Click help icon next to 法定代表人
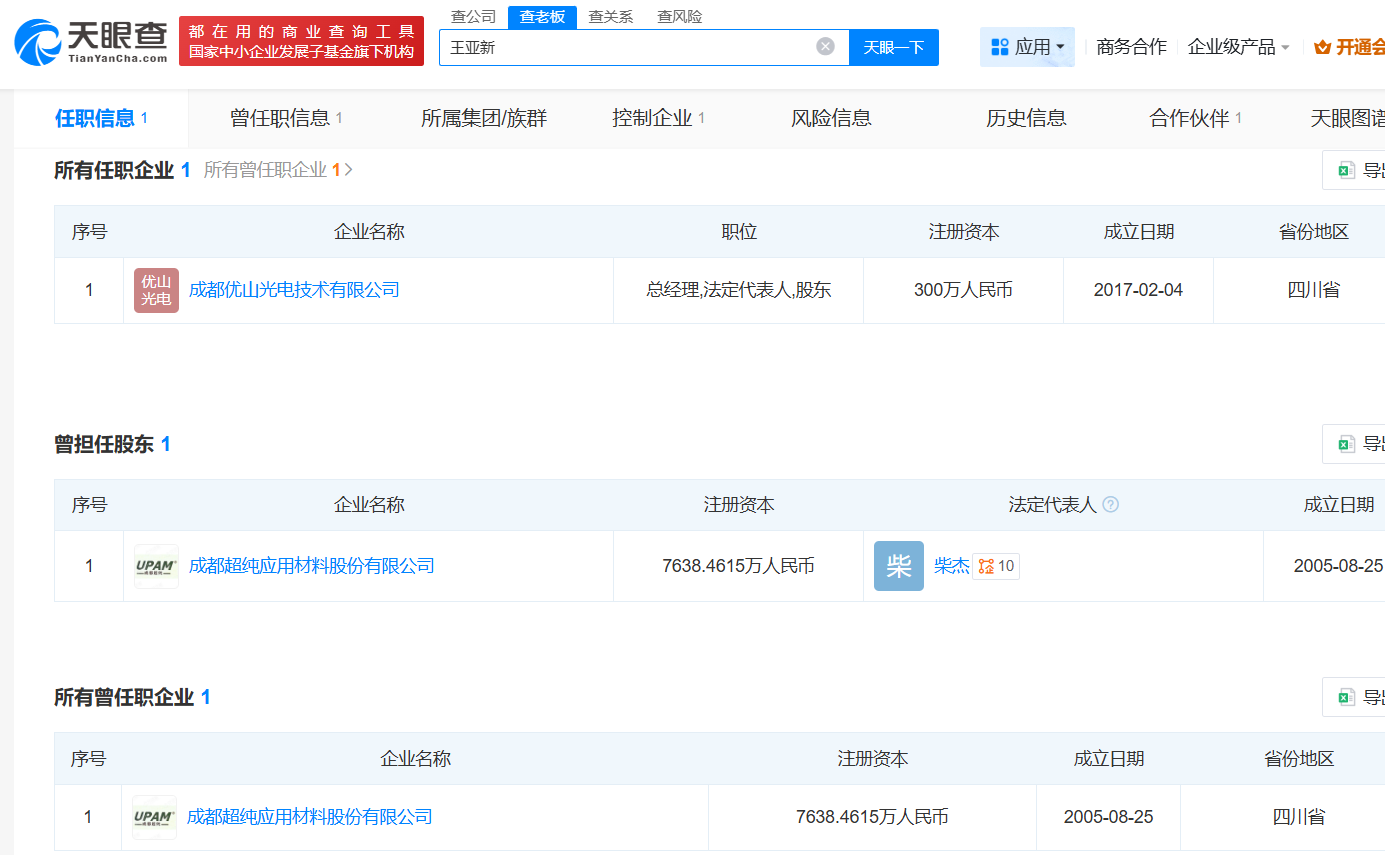This screenshot has width=1385, height=855. [1110, 505]
